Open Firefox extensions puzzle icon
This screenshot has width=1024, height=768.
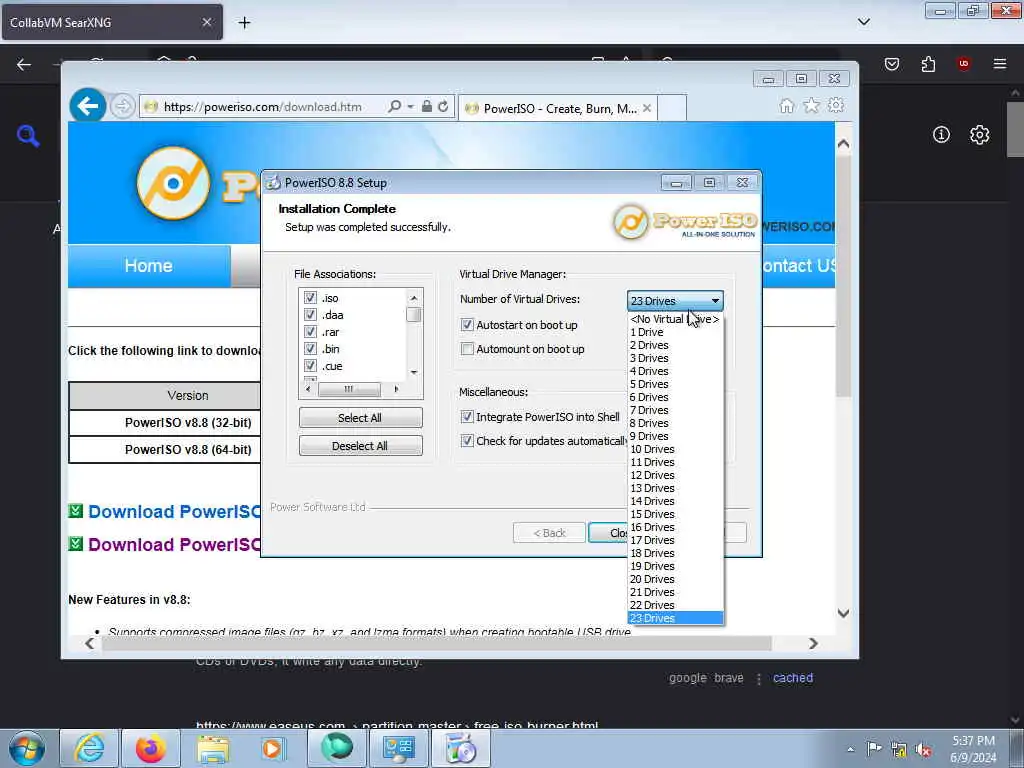tap(928, 64)
